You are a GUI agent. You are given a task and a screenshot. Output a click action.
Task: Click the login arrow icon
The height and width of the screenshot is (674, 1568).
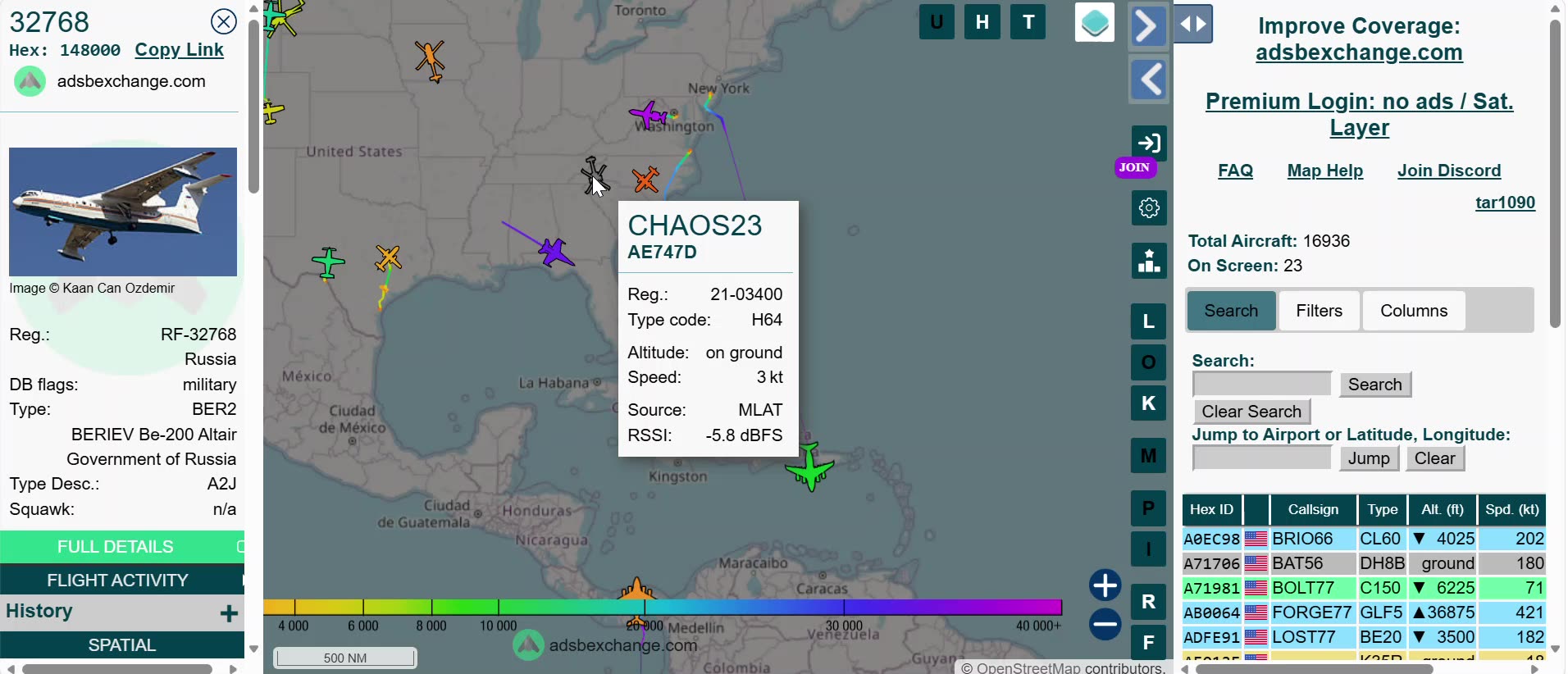(1149, 143)
